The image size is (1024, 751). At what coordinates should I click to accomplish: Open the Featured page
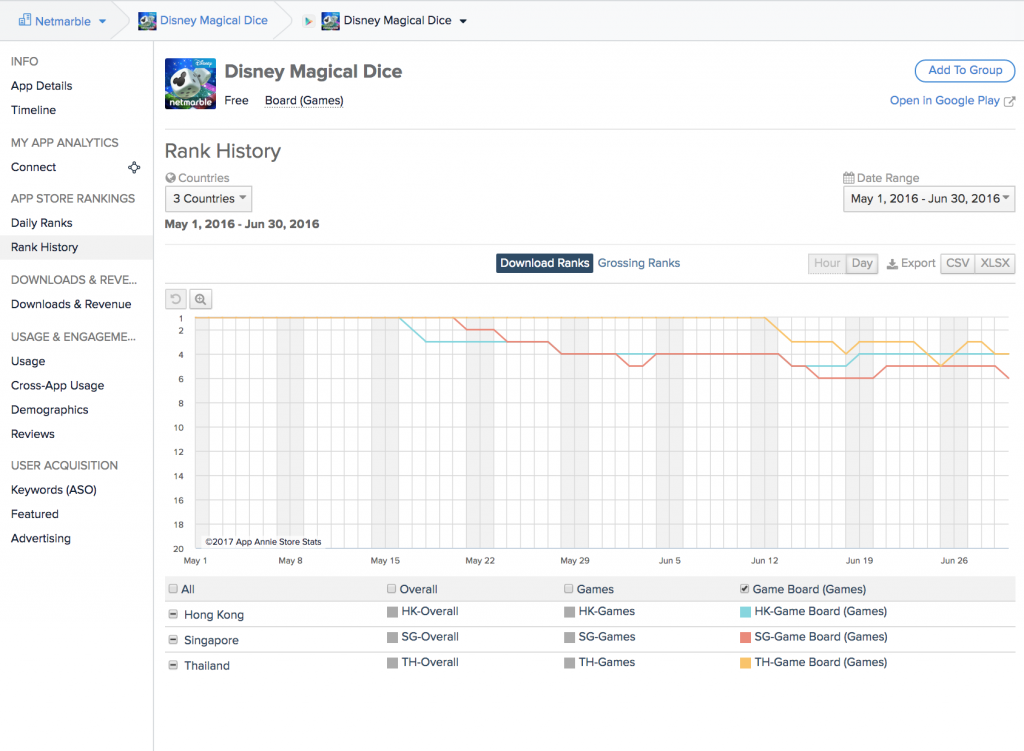[x=35, y=514]
